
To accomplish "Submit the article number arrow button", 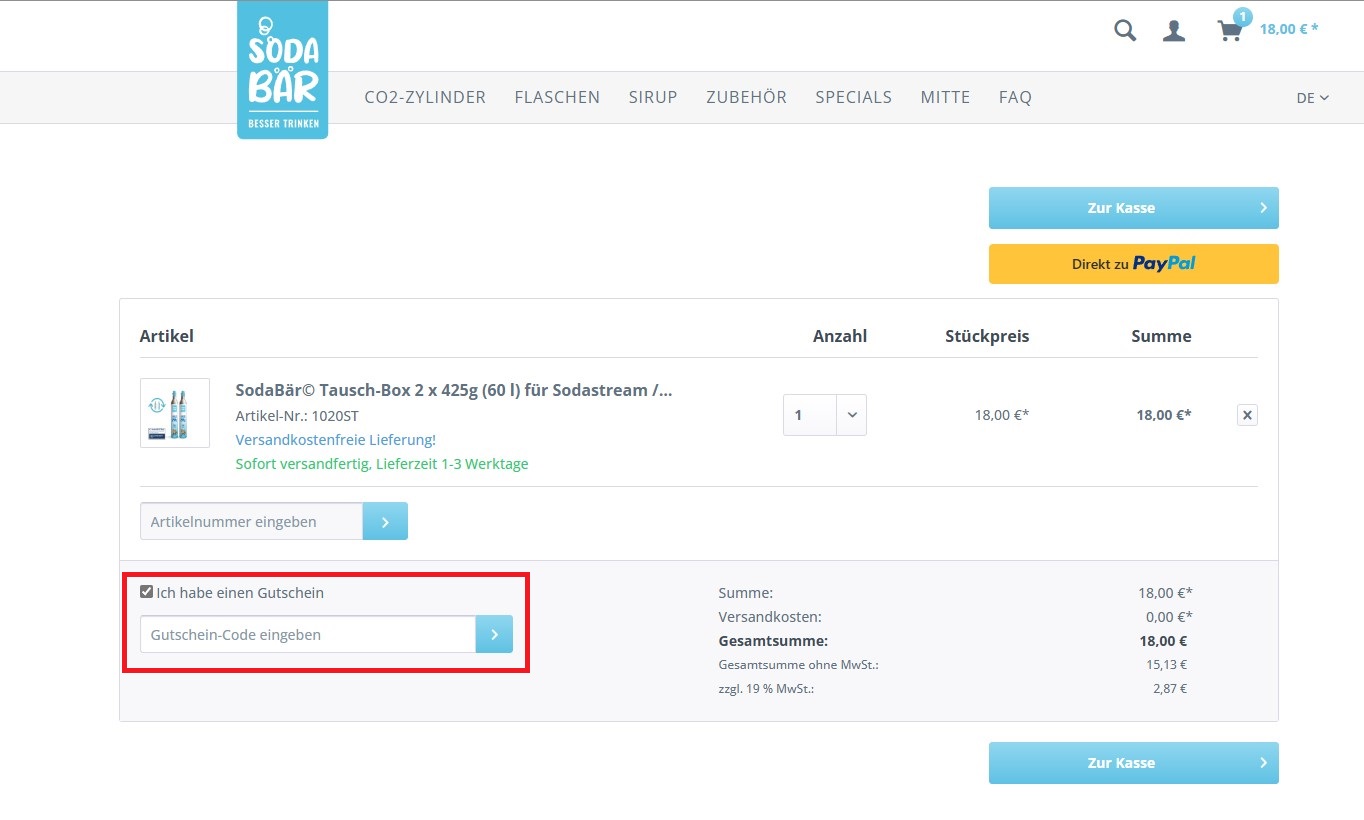I will click(385, 521).
